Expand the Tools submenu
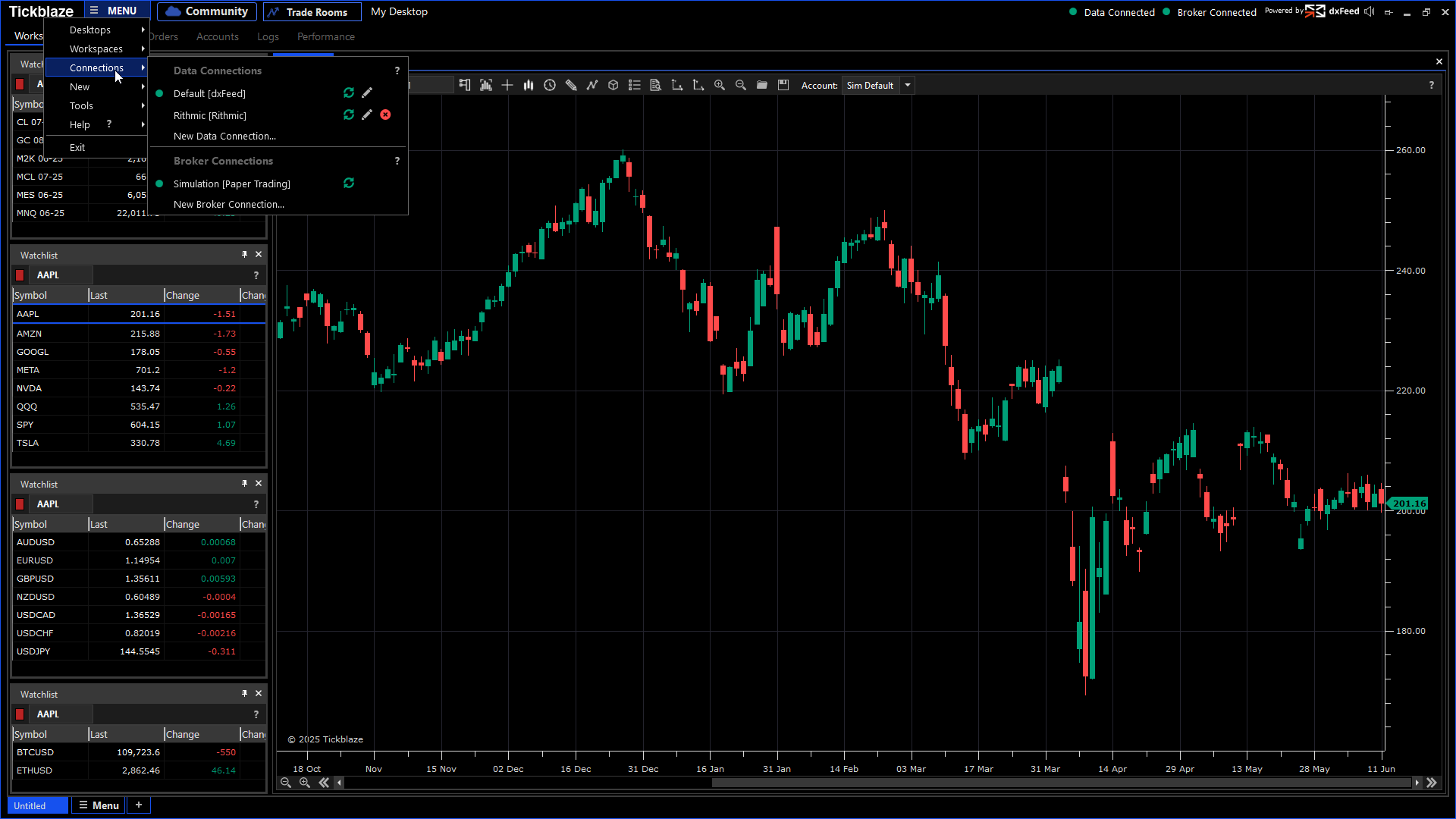Image resolution: width=1456 pixels, height=819 pixels. point(96,105)
